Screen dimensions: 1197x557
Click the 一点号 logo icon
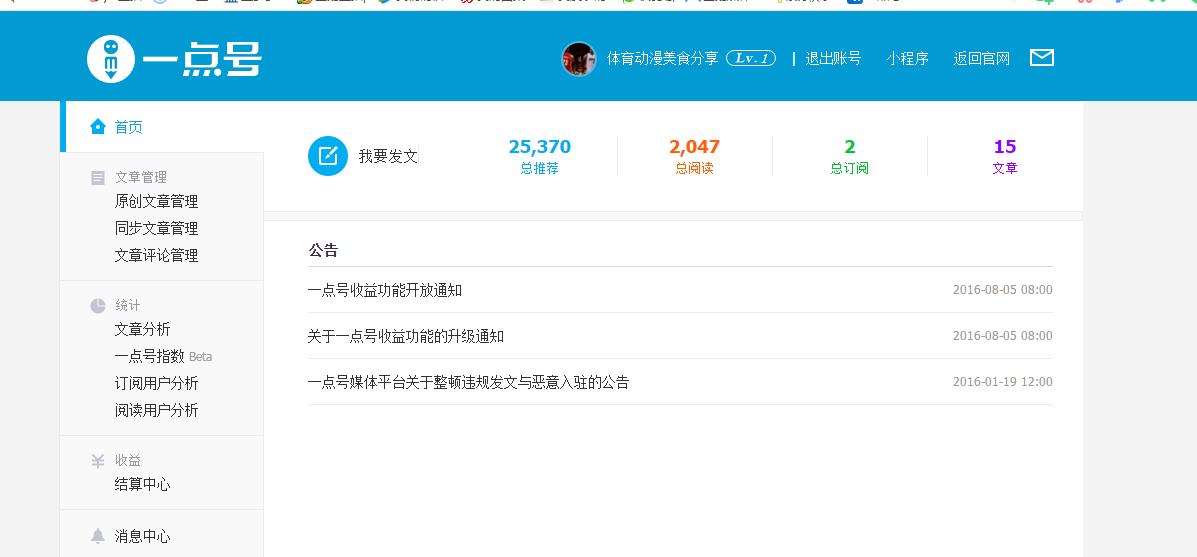point(111,59)
